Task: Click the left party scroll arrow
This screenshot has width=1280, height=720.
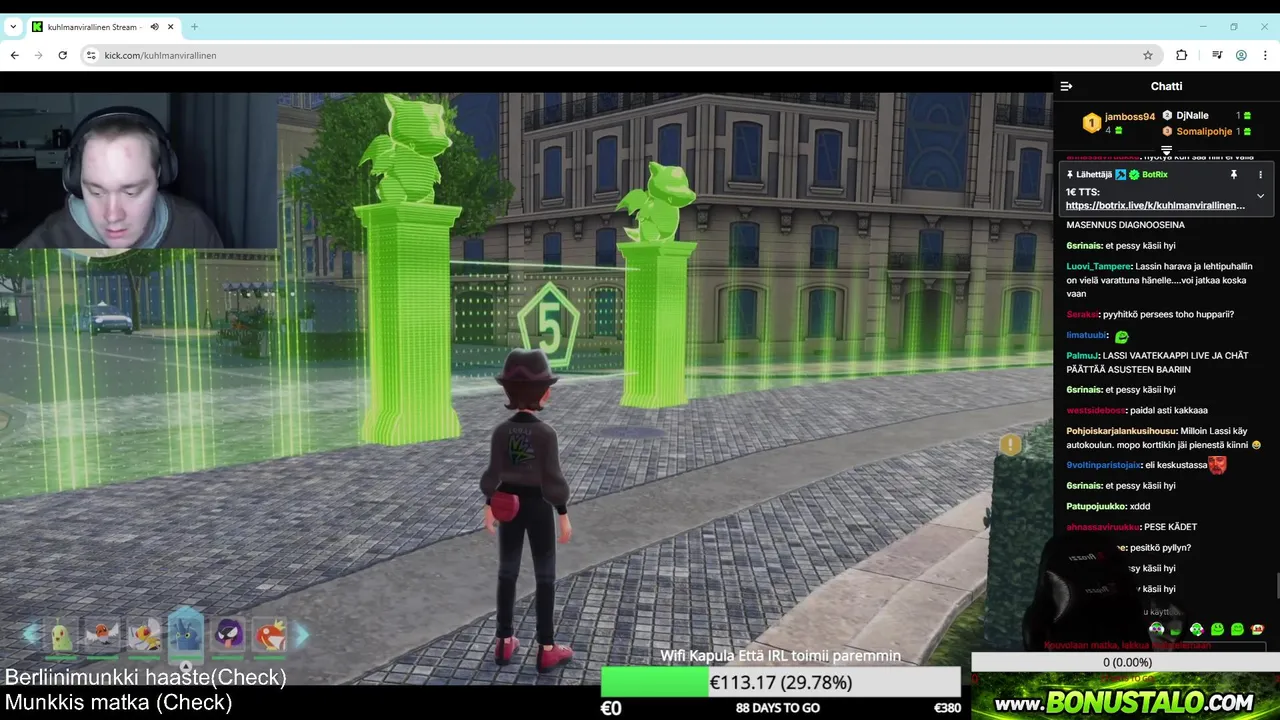Action: coord(32,633)
